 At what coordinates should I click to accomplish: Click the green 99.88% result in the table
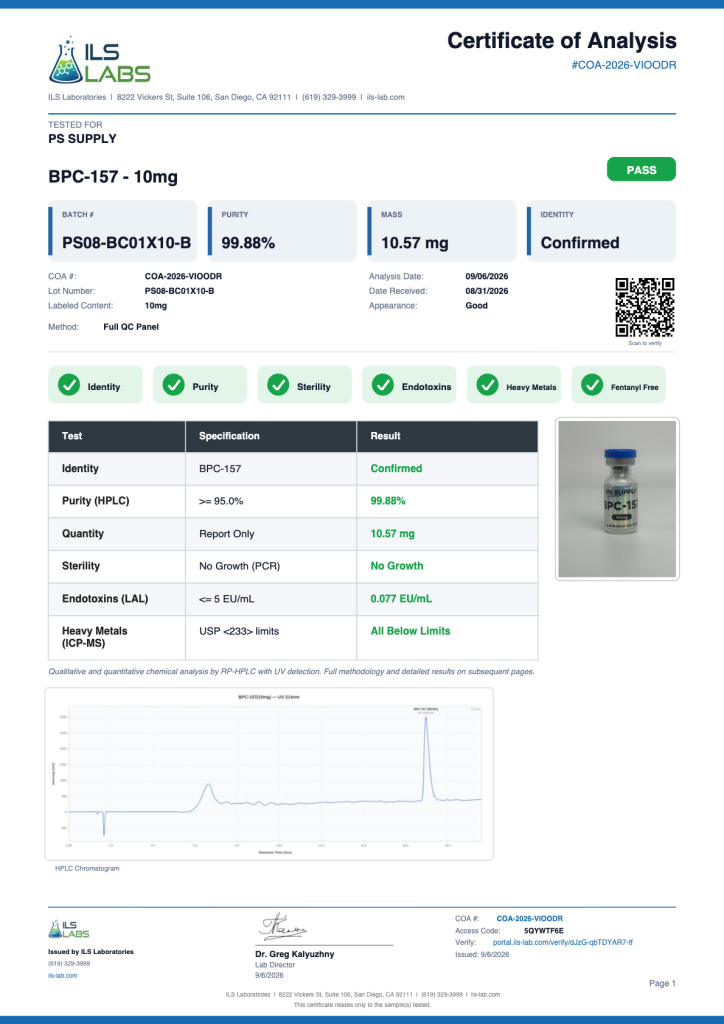[388, 501]
